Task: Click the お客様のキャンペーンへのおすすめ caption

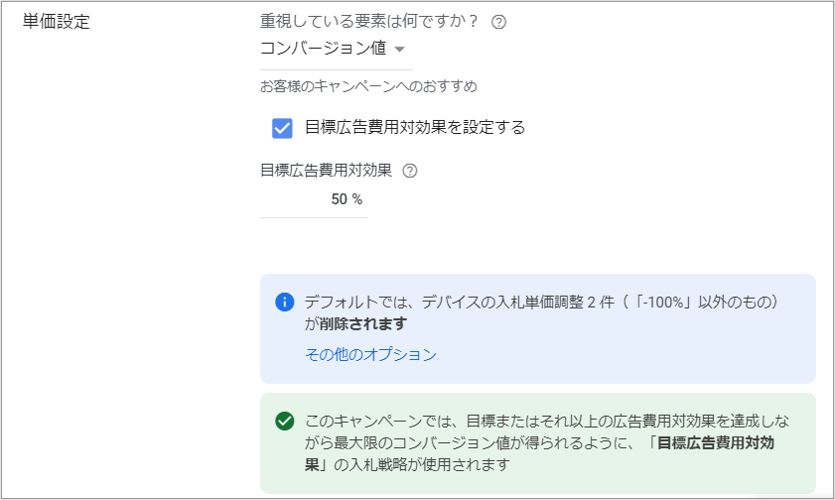Action: pyautogui.click(x=368, y=86)
